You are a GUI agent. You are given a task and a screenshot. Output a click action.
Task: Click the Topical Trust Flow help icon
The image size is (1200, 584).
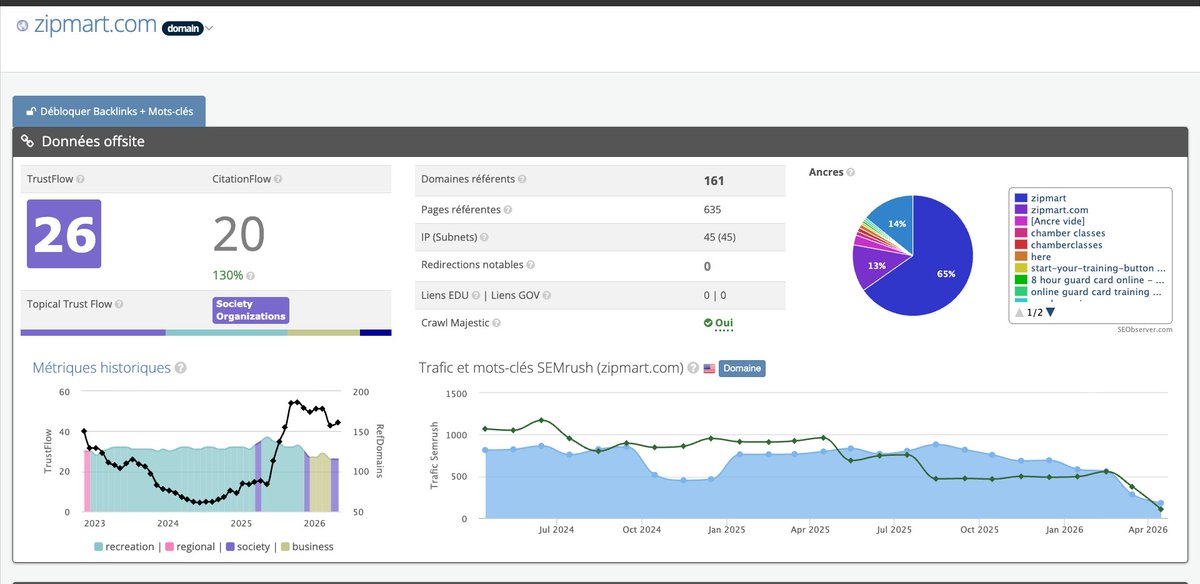pos(120,304)
